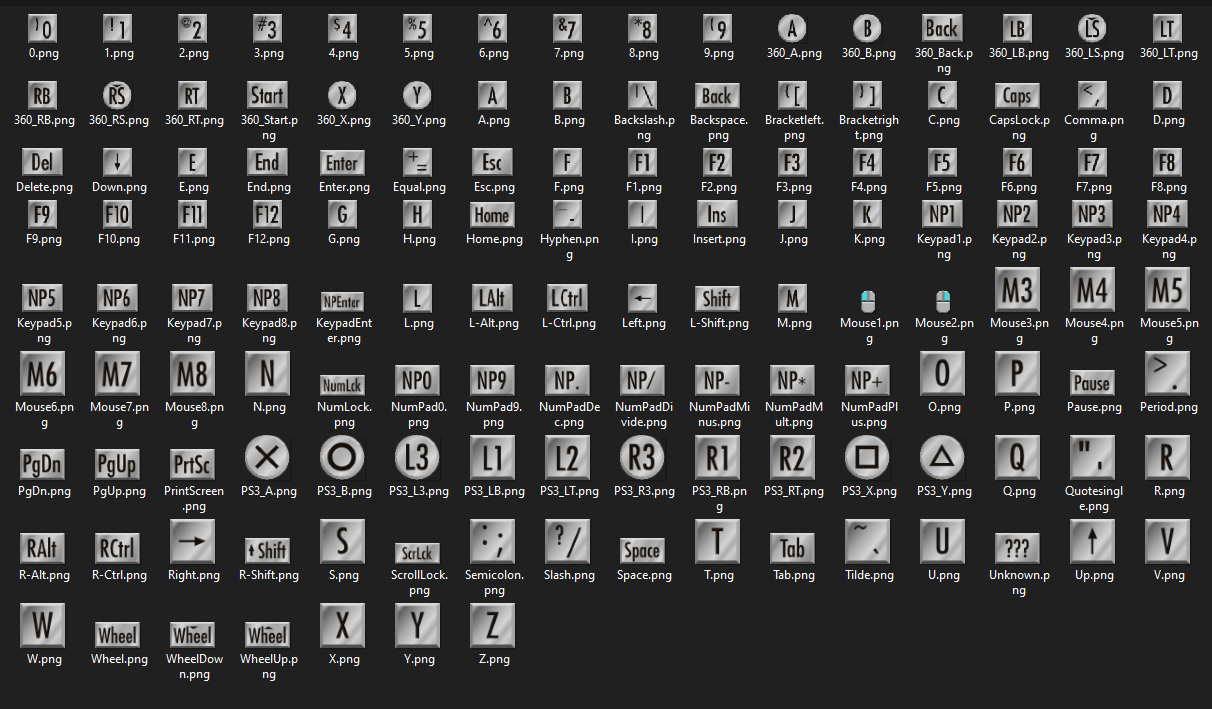Select the Tab.png key icon

tap(792, 548)
